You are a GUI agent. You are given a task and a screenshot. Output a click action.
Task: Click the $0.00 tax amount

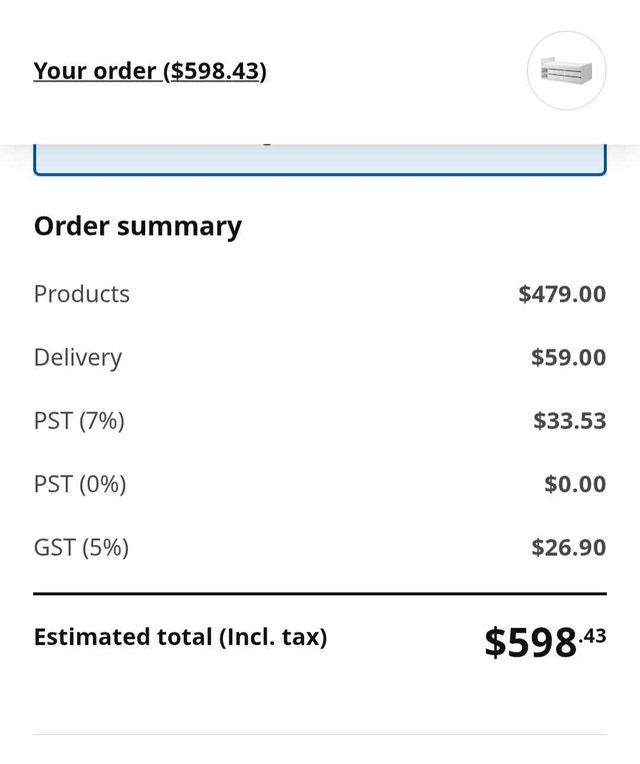click(x=575, y=484)
